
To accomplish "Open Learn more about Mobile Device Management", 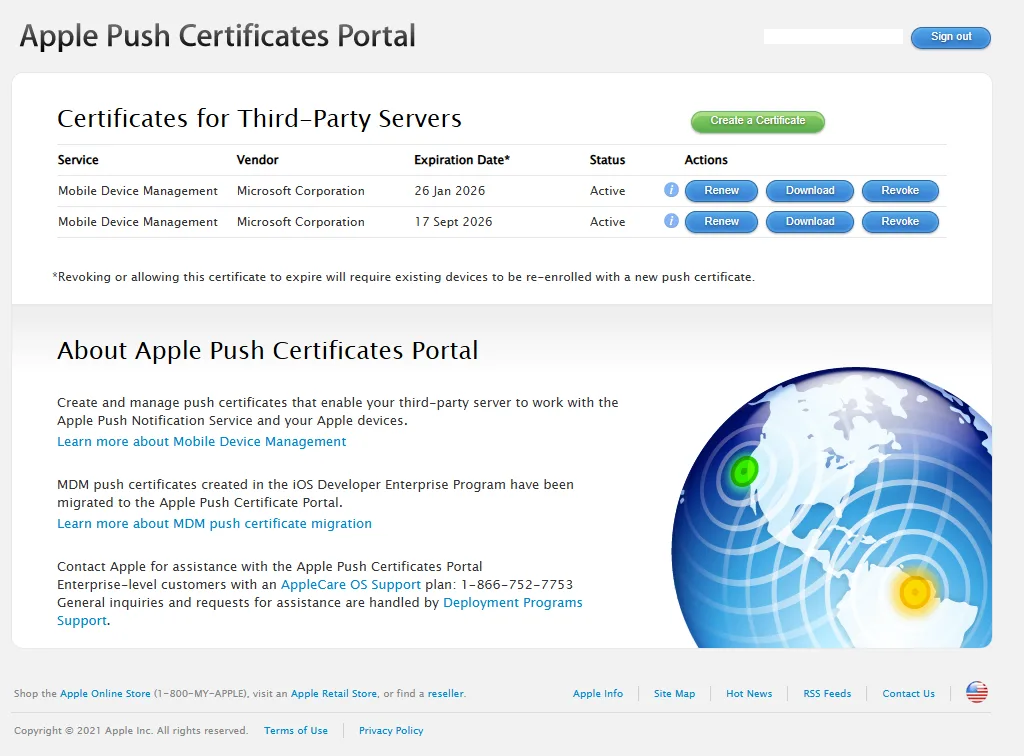I will pyautogui.click(x=202, y=441).
